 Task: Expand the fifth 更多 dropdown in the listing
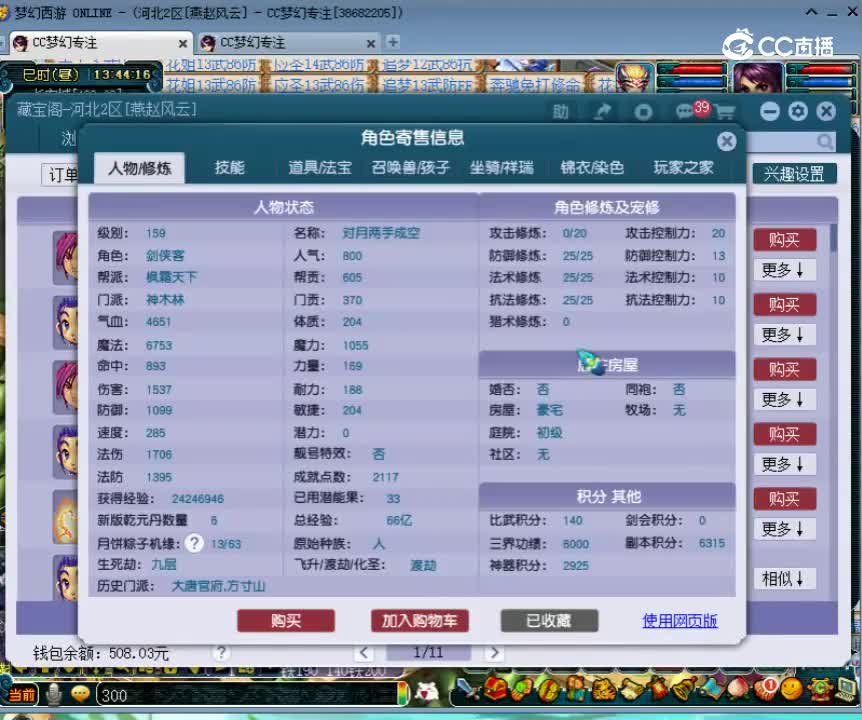pos(784,529)
